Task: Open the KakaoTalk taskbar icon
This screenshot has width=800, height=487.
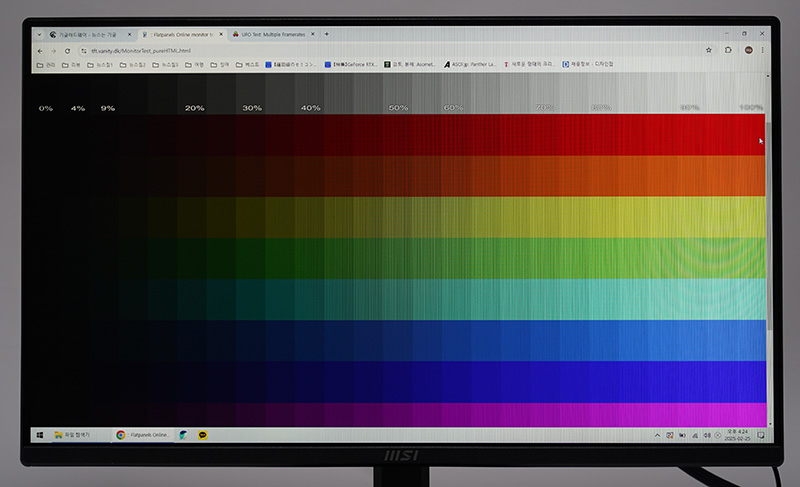Action: [x=203, y=435]
